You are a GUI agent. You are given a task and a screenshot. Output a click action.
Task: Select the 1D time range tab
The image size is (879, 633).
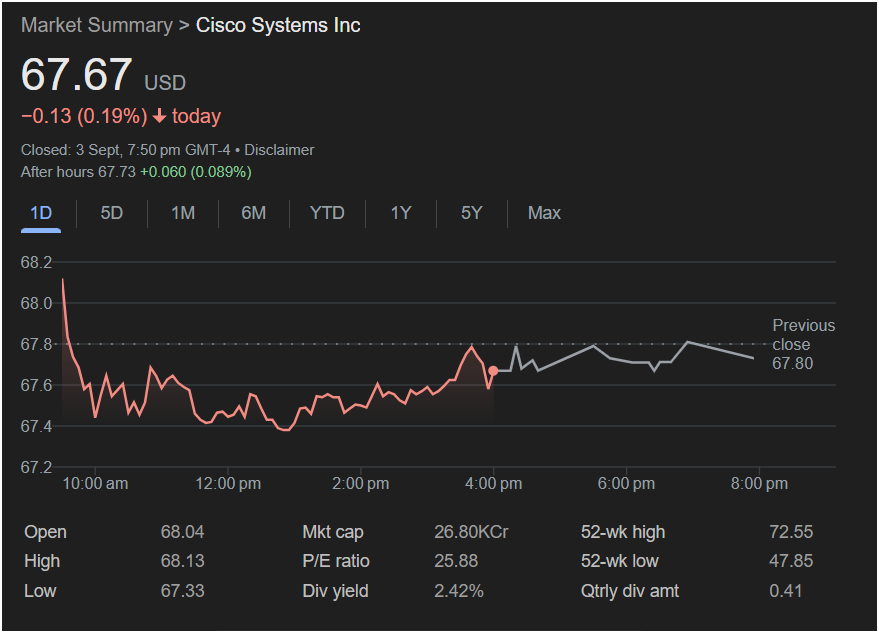(x=41, y=213)
